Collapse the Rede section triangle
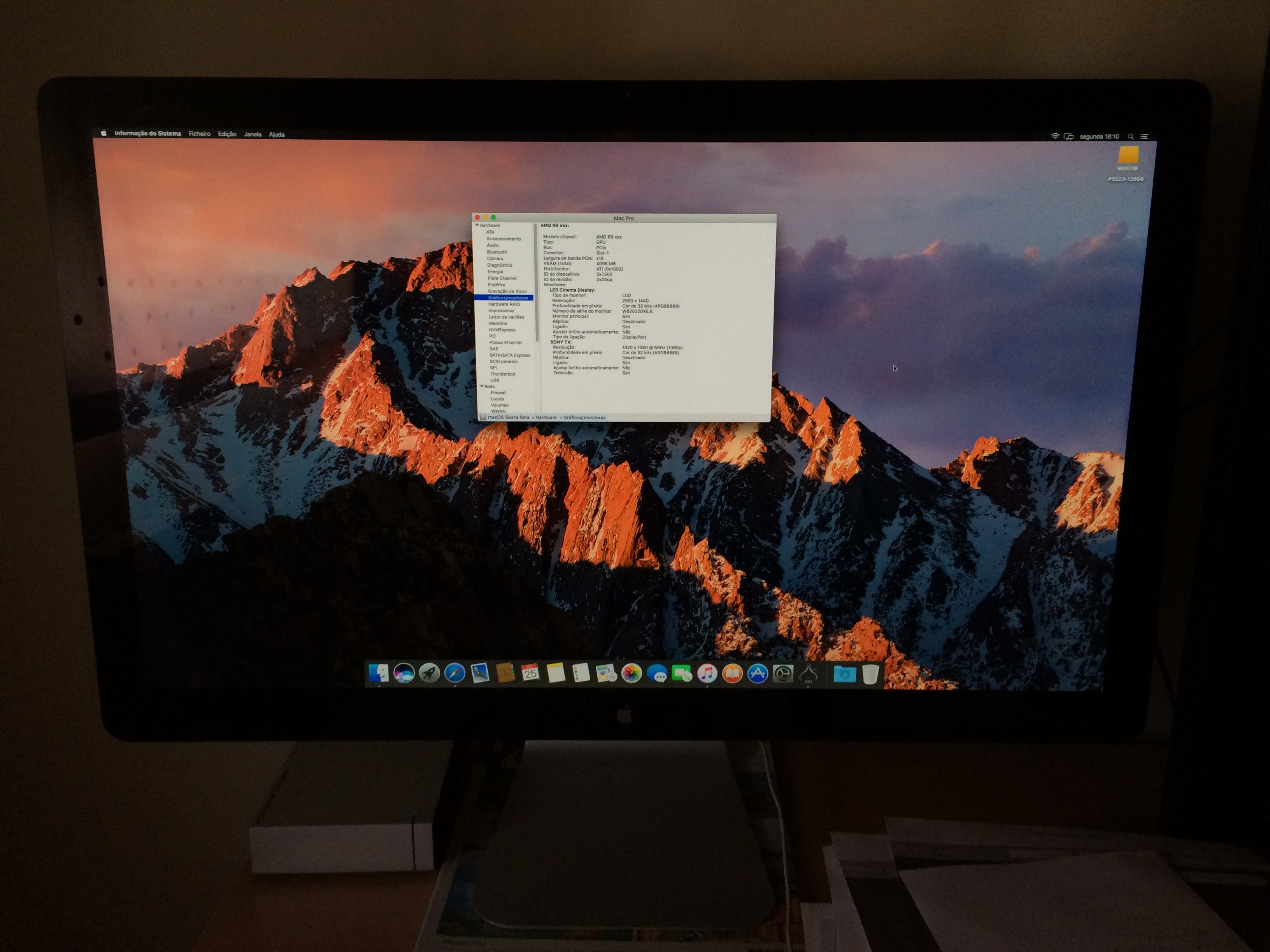The height and width of the screenshot is (952, 1270). point(481,386)
